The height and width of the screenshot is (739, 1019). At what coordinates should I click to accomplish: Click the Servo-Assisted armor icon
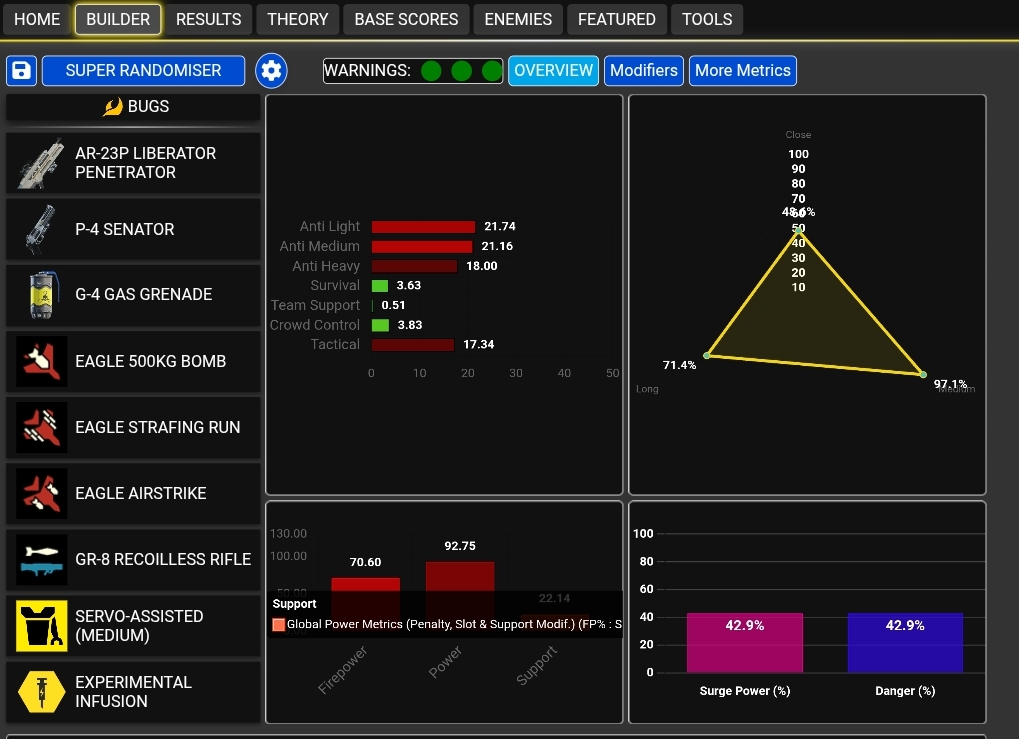click(42, 625)
